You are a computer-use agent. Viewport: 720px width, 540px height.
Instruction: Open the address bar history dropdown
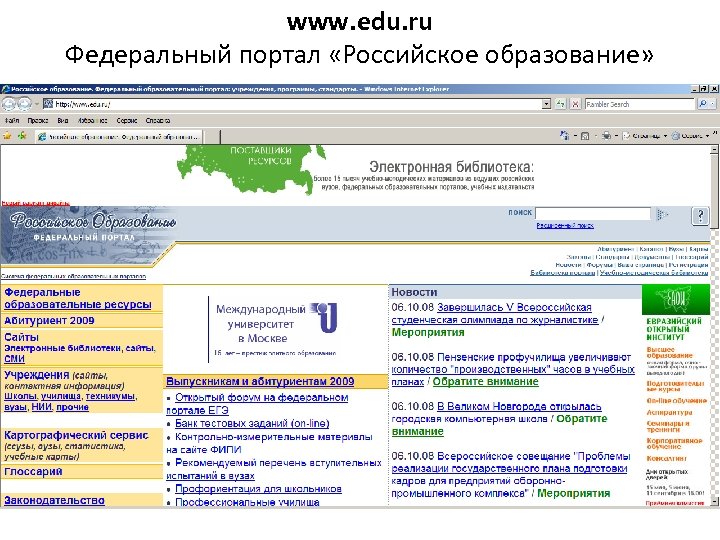point(546,104)
